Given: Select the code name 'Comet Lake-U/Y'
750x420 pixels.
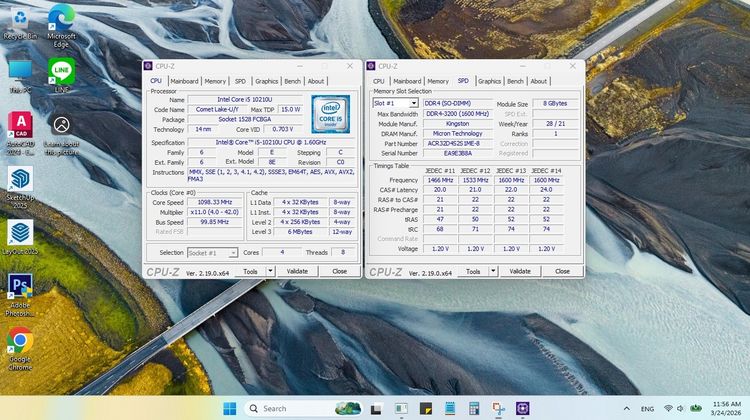Looking at the screenshot, I should 217,110.
